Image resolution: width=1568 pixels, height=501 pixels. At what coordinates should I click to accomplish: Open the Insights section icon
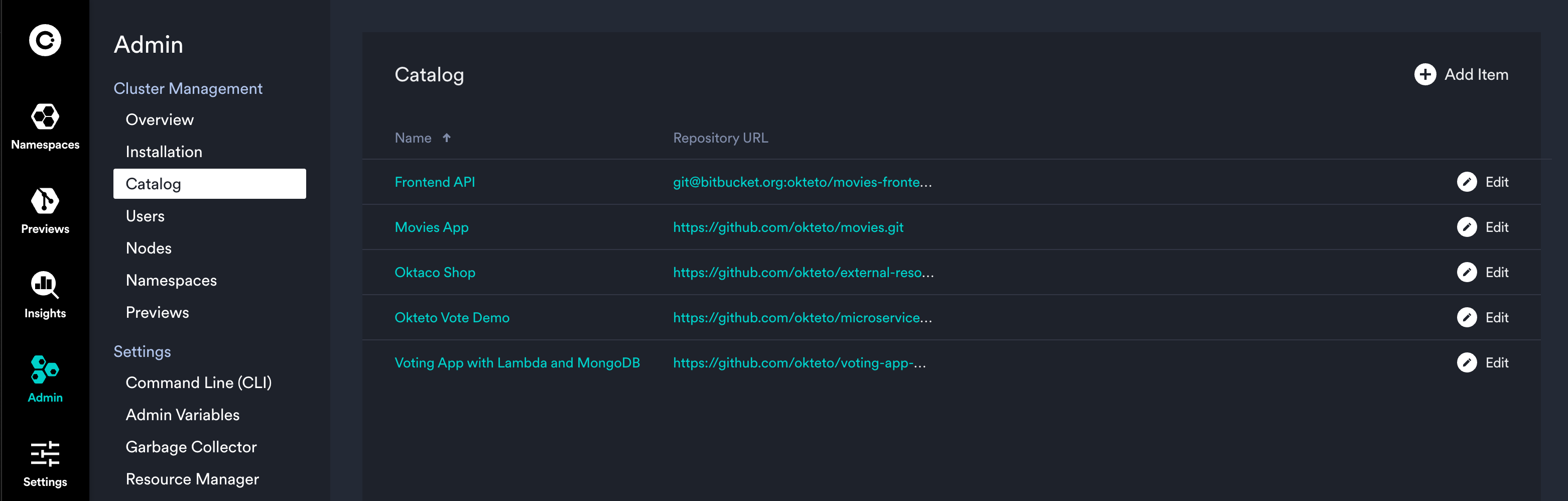tap(45, 285)
